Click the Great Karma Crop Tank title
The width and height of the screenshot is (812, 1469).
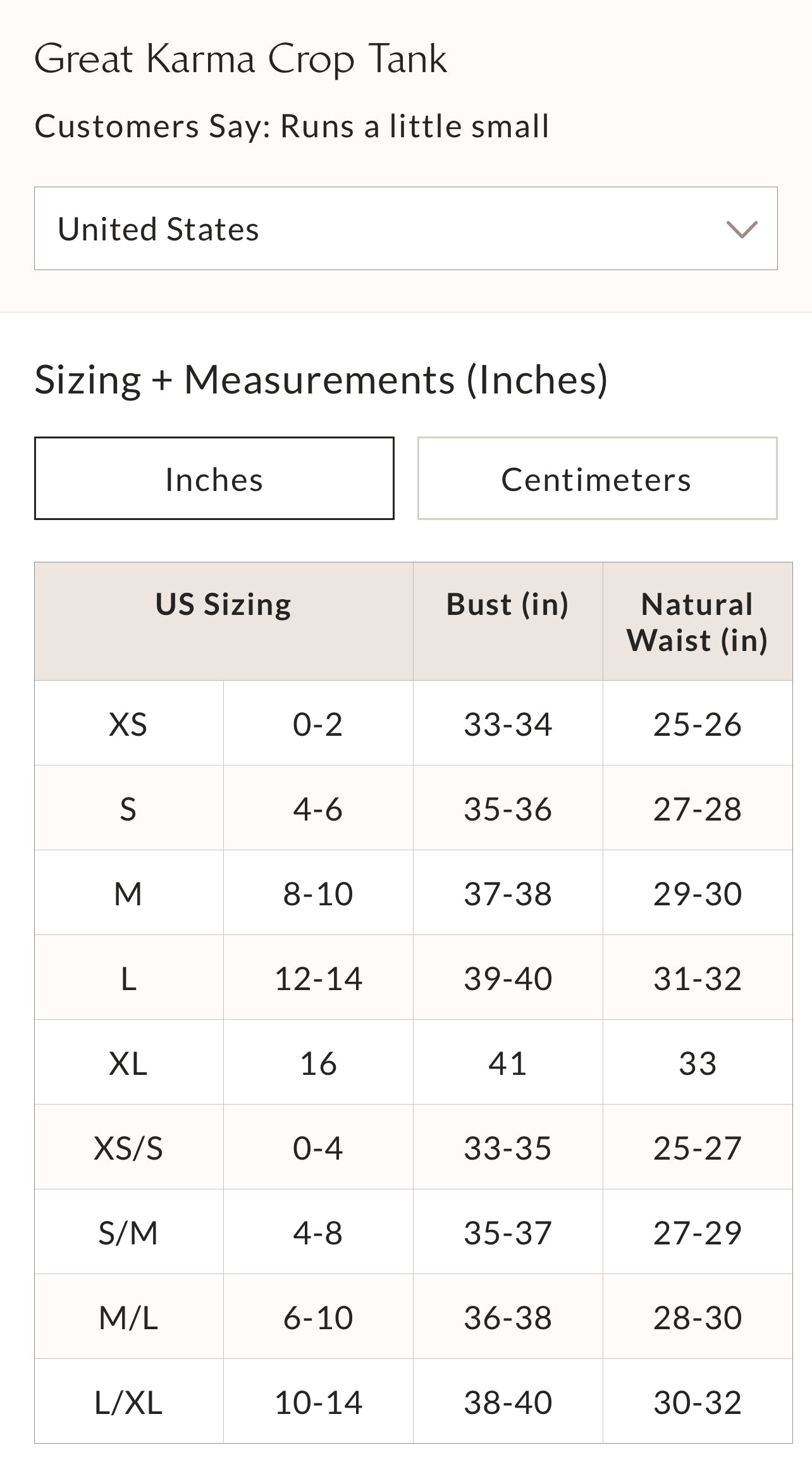(x=240, y=59)
